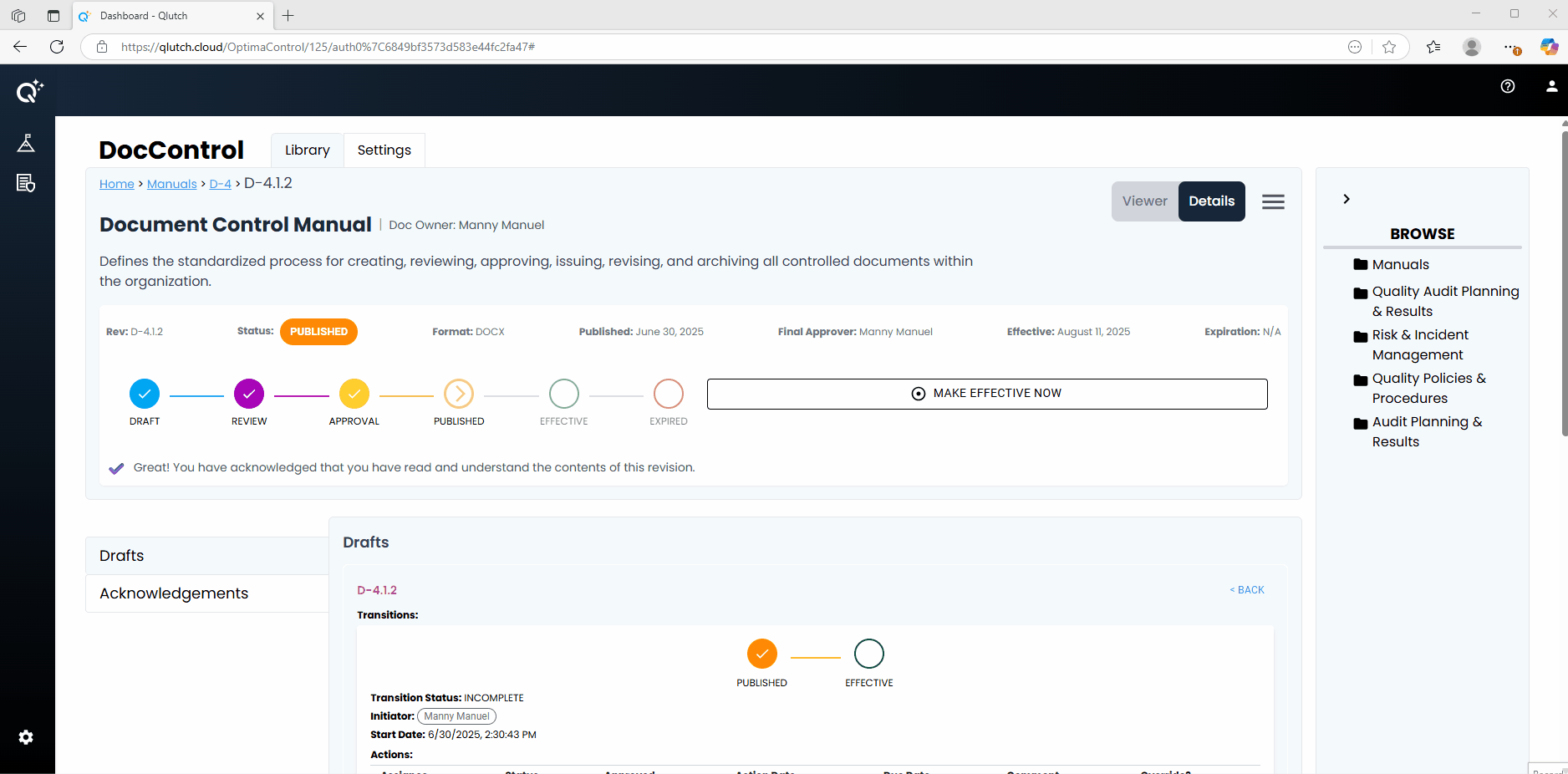Go to Home breadcrumb link

(x=117, y=184)
